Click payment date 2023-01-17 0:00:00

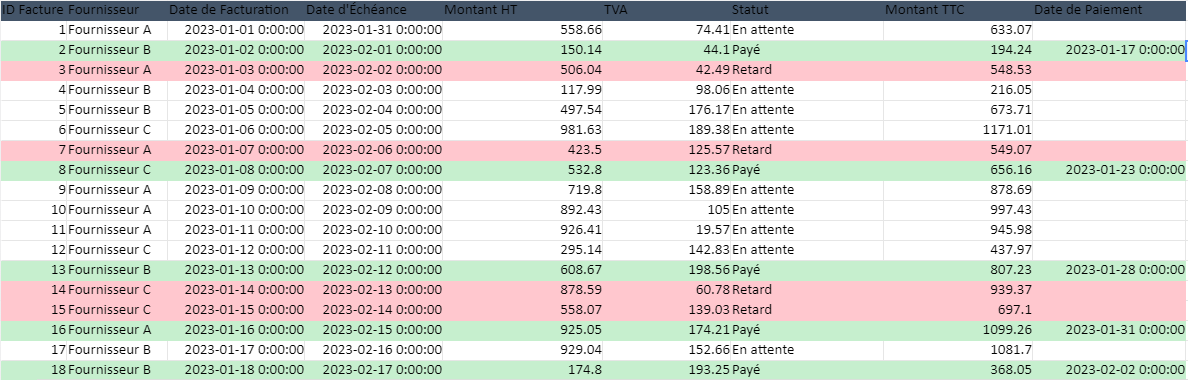click(1110, 50)
